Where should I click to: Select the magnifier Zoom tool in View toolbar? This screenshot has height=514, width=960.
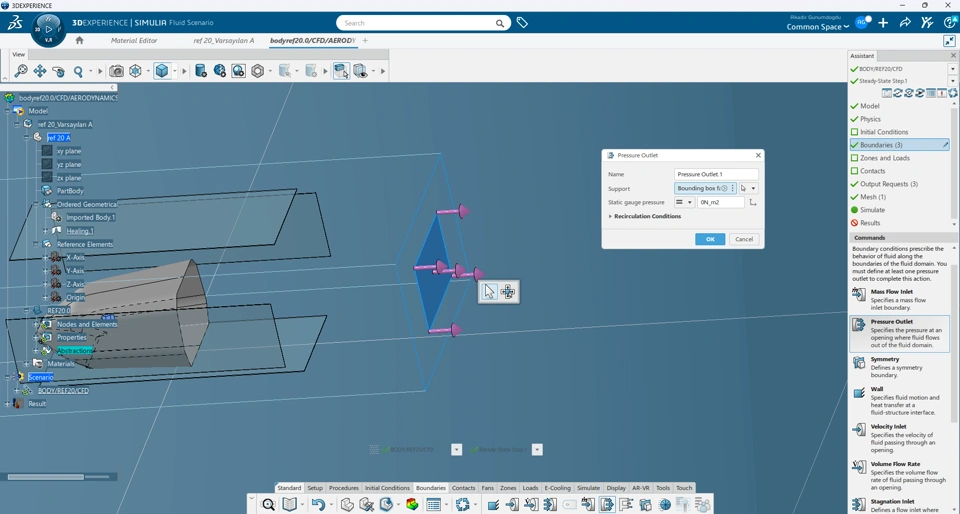pyautogui.click(x=78, y=71)
